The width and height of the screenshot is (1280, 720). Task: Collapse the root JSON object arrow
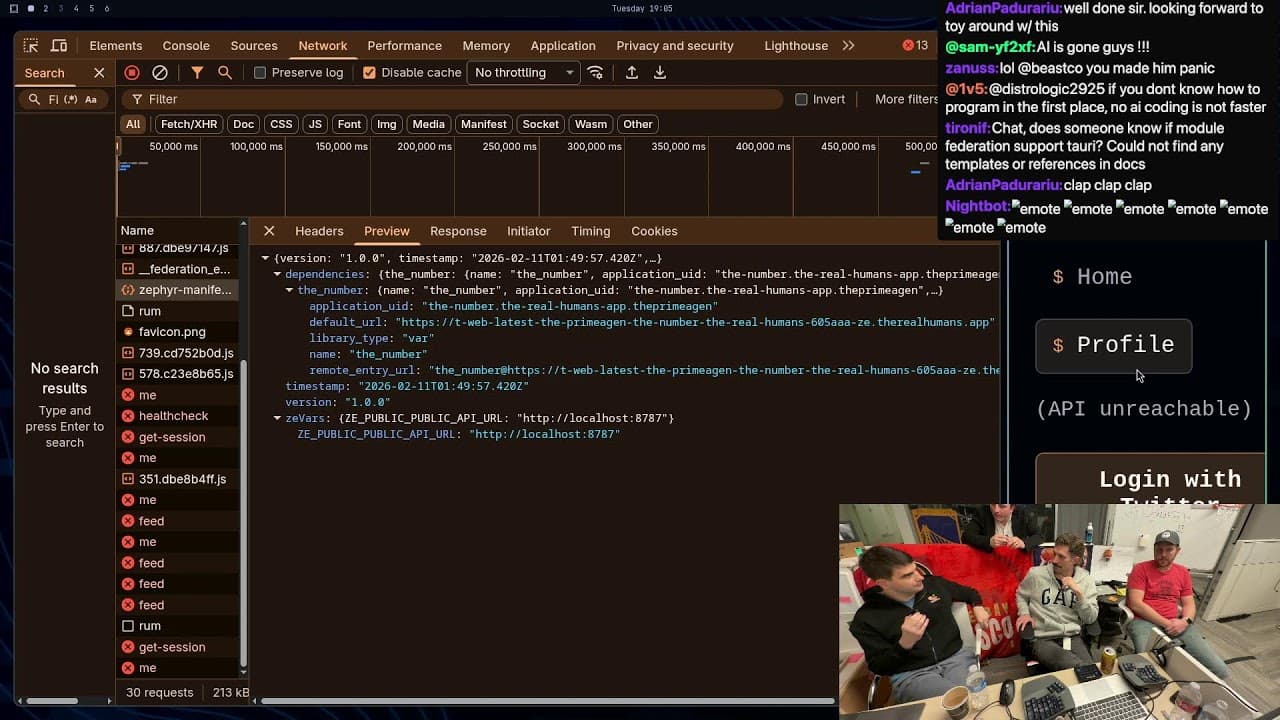click(x=266, y=258)
